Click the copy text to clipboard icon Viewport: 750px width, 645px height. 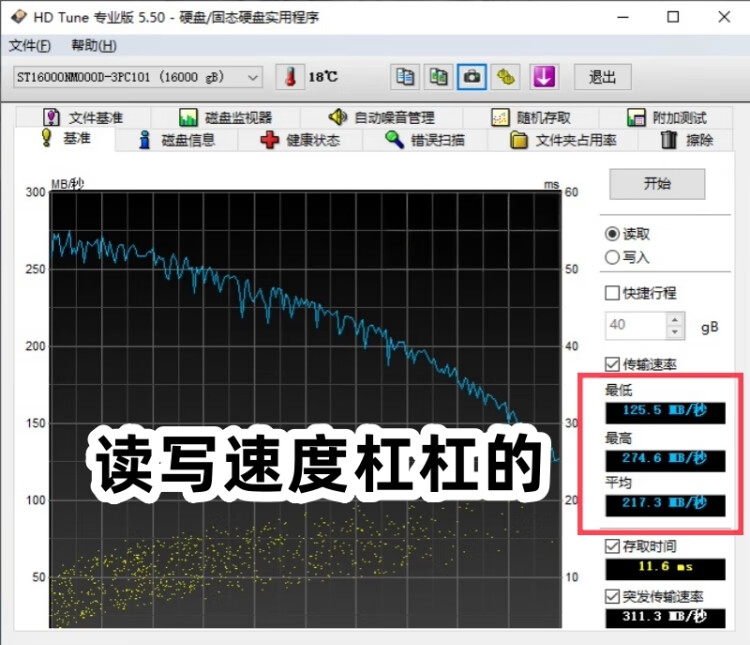coord(405,77)
